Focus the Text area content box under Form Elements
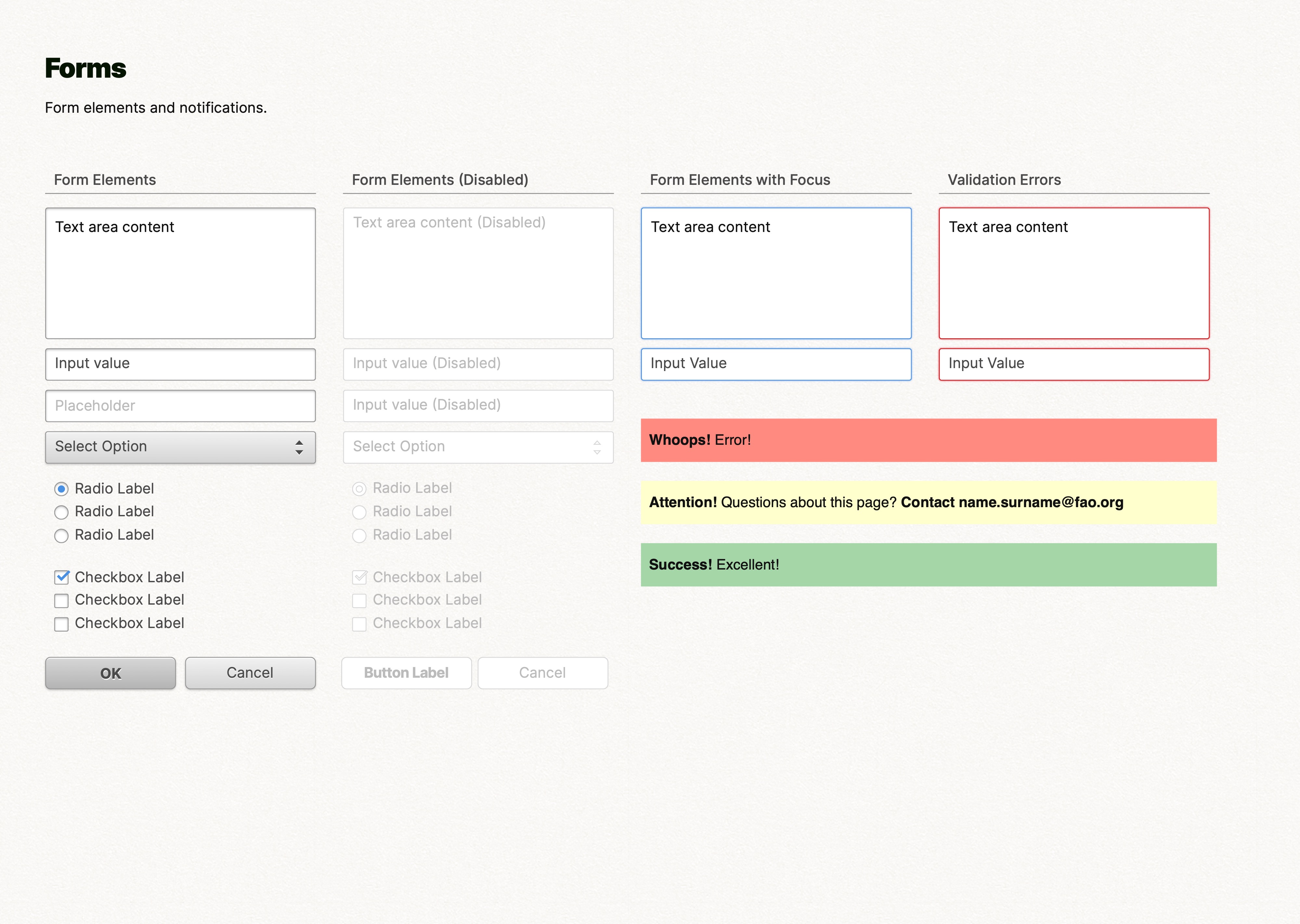This screenshot has height=924, width=1300. pyautogui.click(x=180, y=273)
